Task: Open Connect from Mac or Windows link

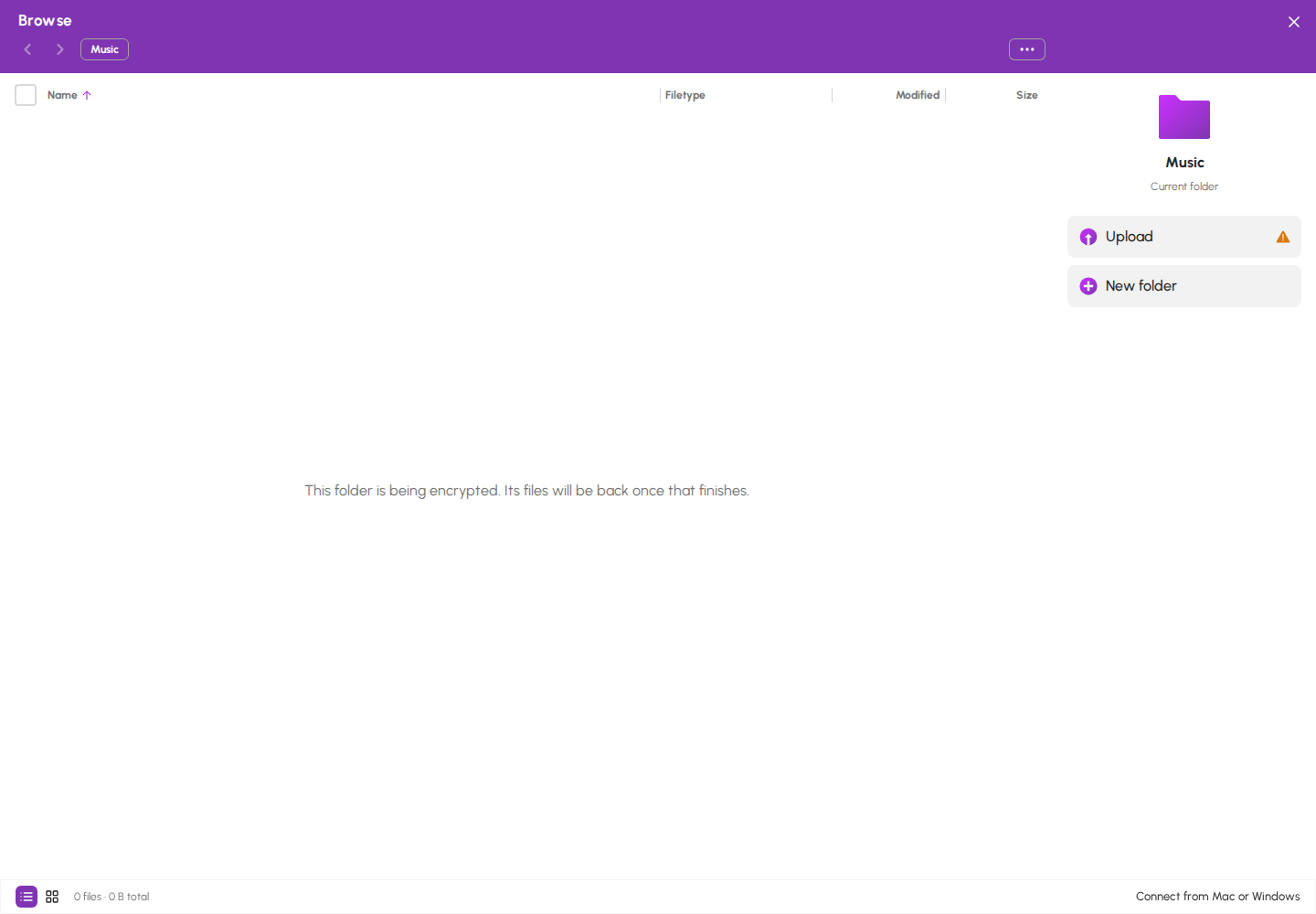Action: [x=1218, y=897]
